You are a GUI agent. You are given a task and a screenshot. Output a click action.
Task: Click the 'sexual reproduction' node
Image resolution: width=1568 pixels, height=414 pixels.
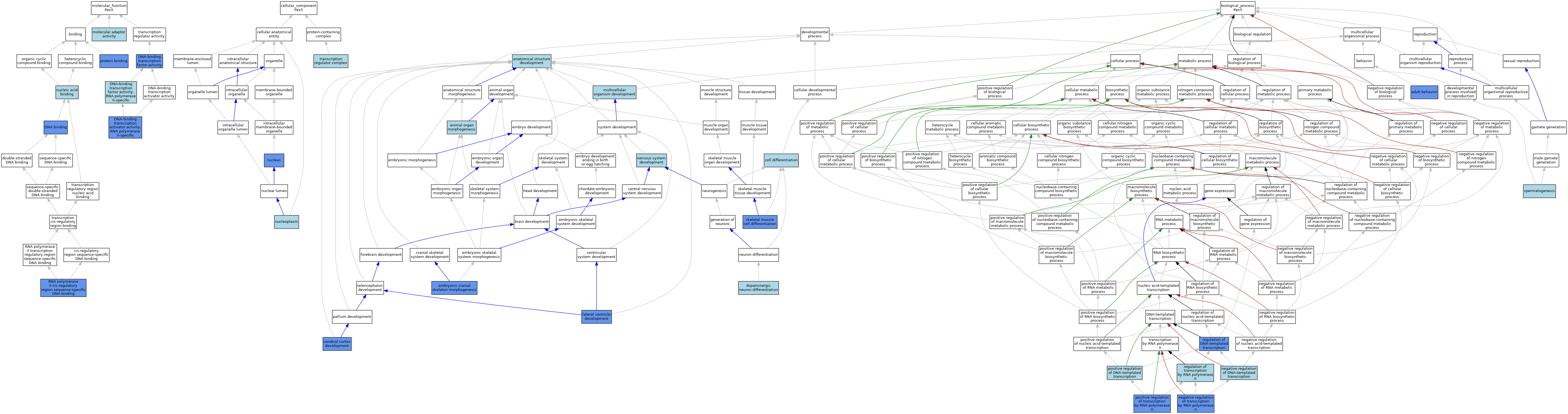click(1521, 61)
